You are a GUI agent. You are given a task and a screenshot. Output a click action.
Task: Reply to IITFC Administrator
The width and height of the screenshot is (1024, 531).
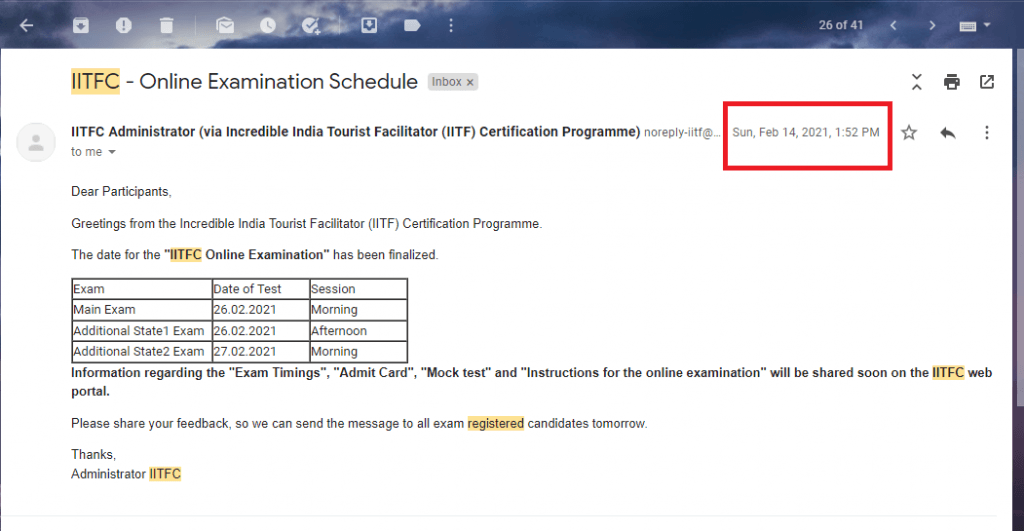coord(948,133)
